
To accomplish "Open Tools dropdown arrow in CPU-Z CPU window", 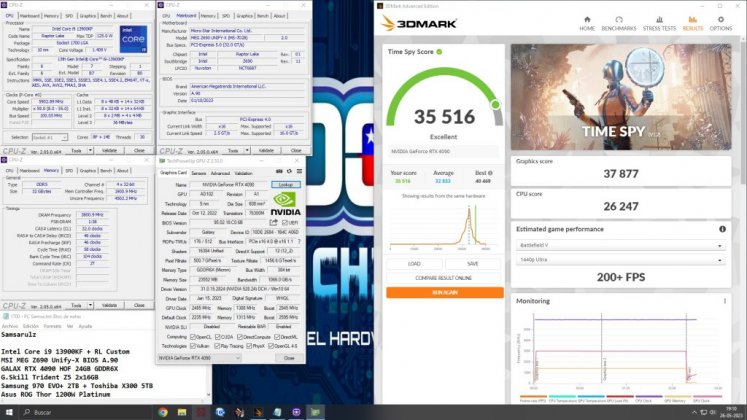I will tap(90, 150).
